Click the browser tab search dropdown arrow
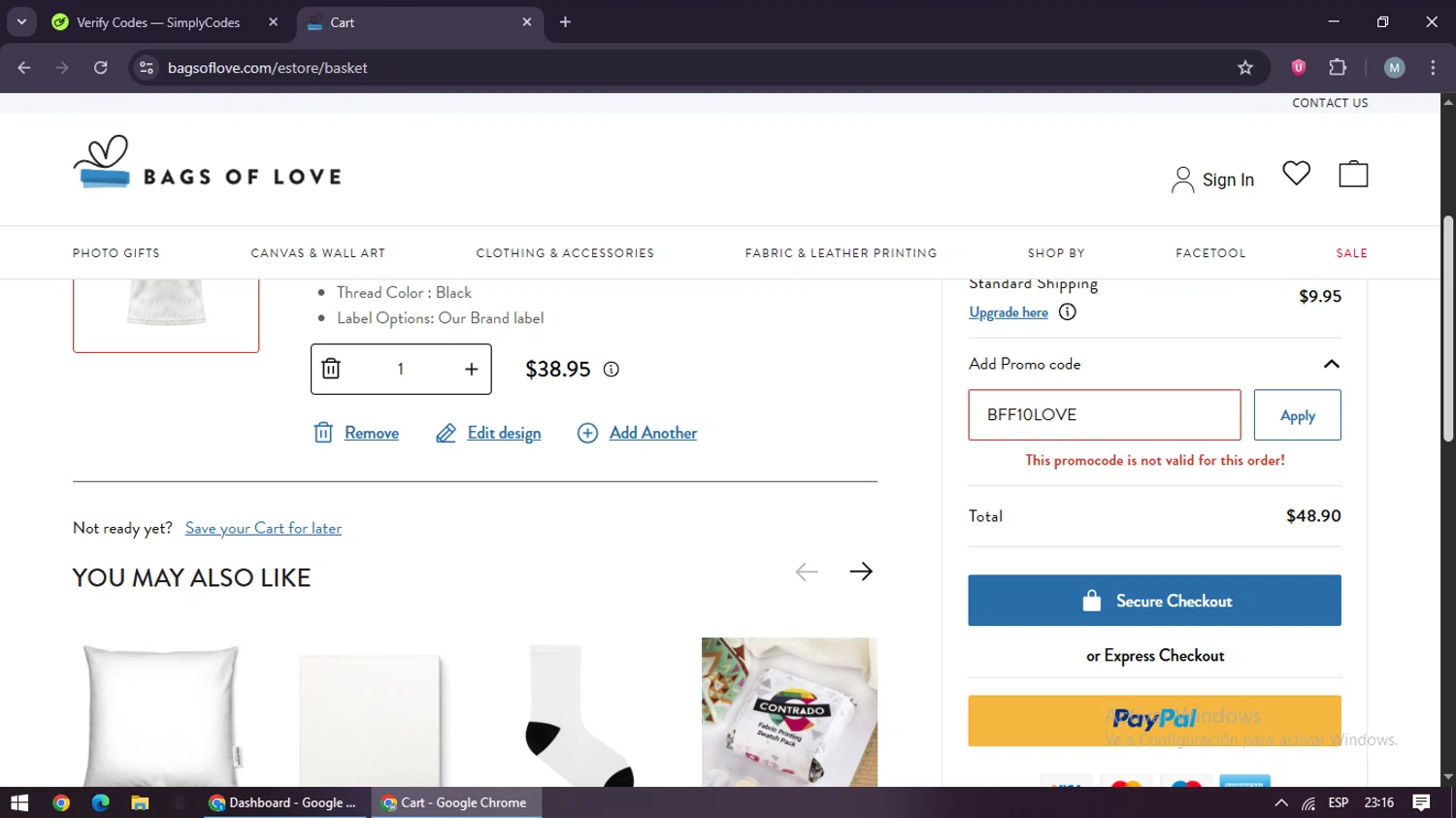1456x818 pixels. tap(21, 21)
